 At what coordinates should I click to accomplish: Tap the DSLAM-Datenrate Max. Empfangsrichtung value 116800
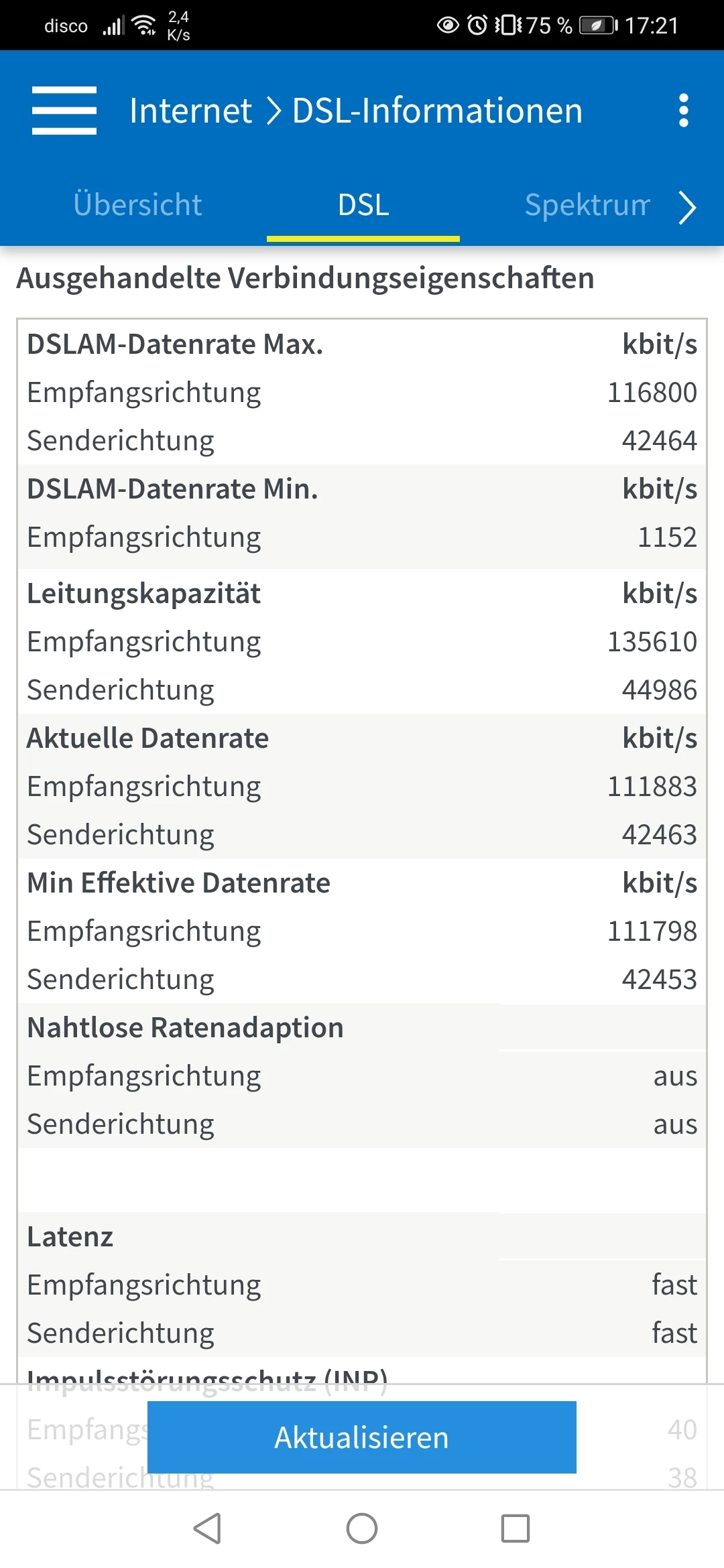[x=652, y=393]
